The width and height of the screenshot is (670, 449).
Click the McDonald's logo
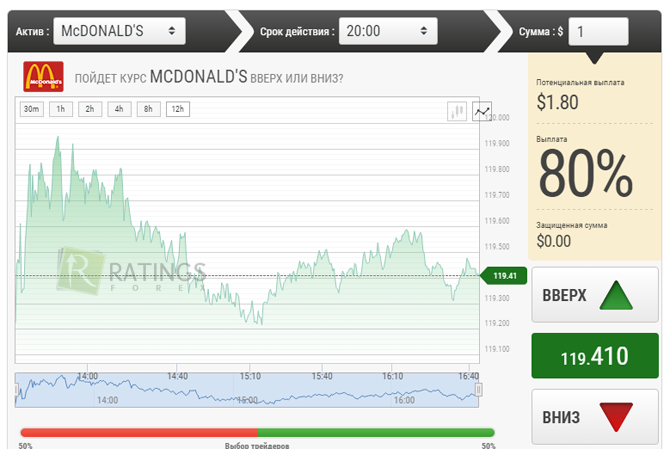[43, 76]
